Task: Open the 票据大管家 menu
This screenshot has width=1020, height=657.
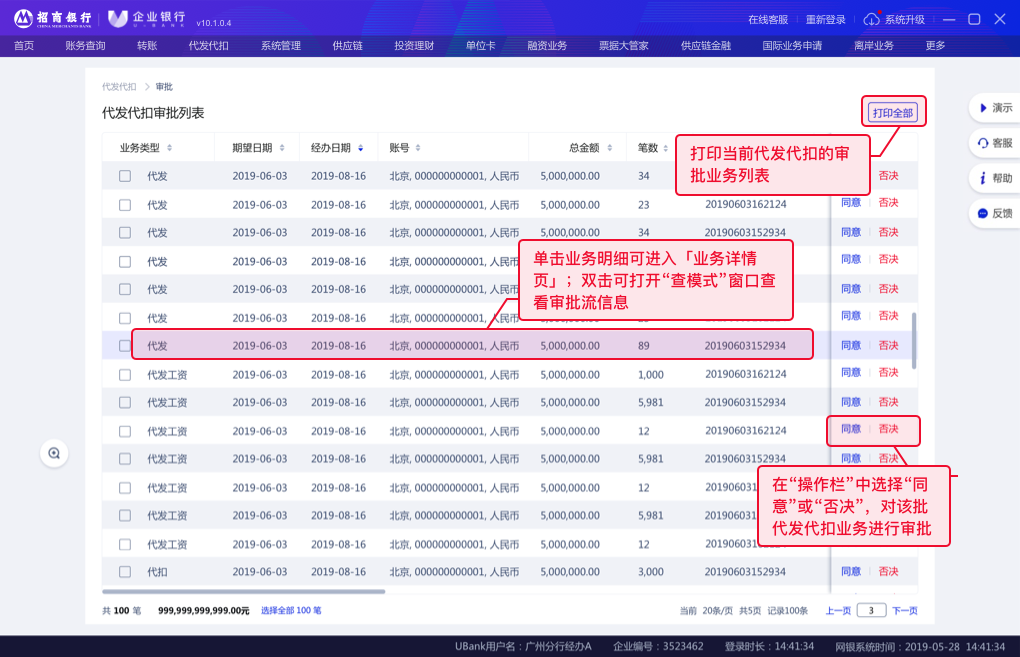Action: pos(624,46)
